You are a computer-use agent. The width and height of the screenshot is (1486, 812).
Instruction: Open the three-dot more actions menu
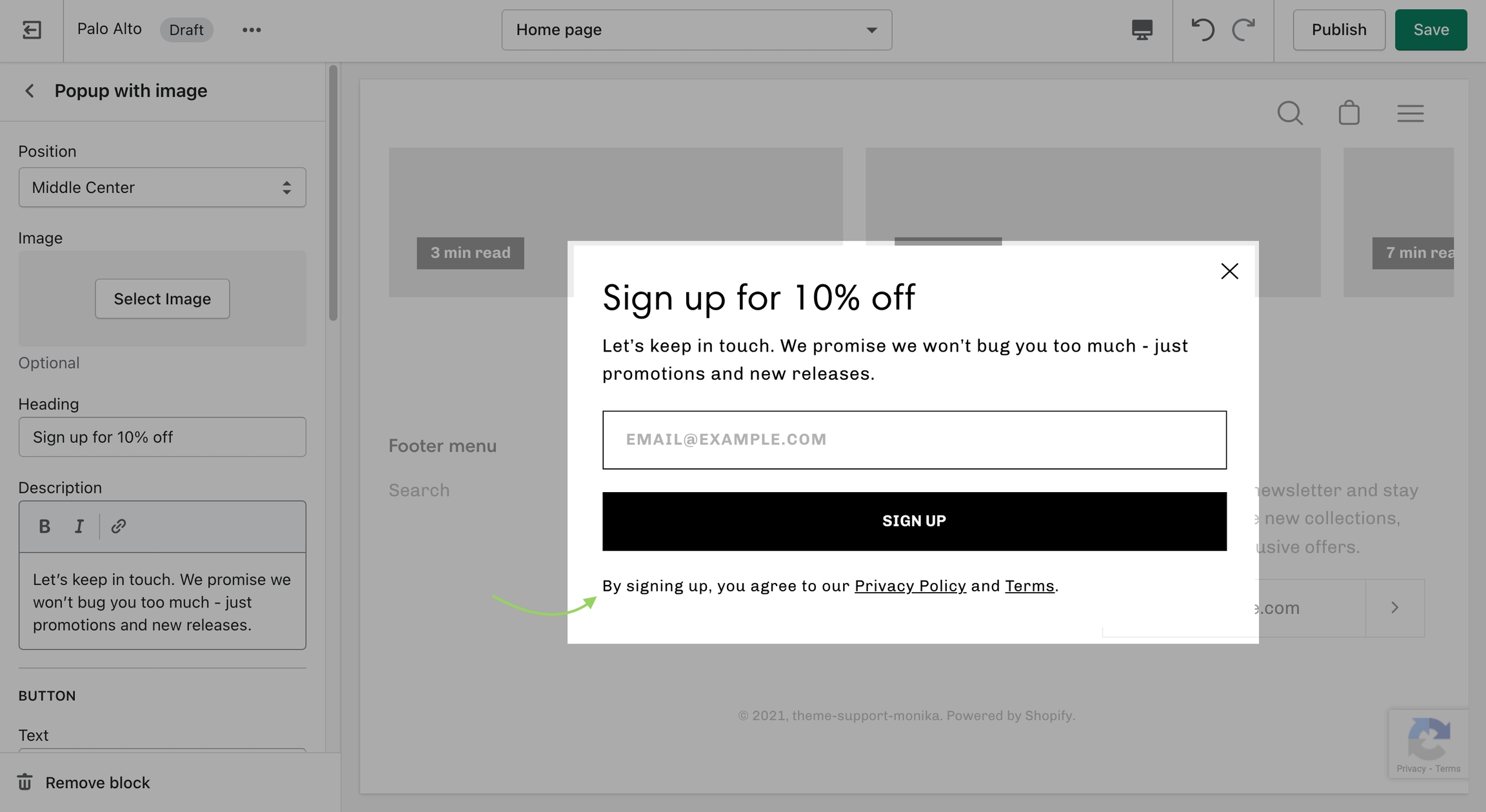[x=252, y=30]
